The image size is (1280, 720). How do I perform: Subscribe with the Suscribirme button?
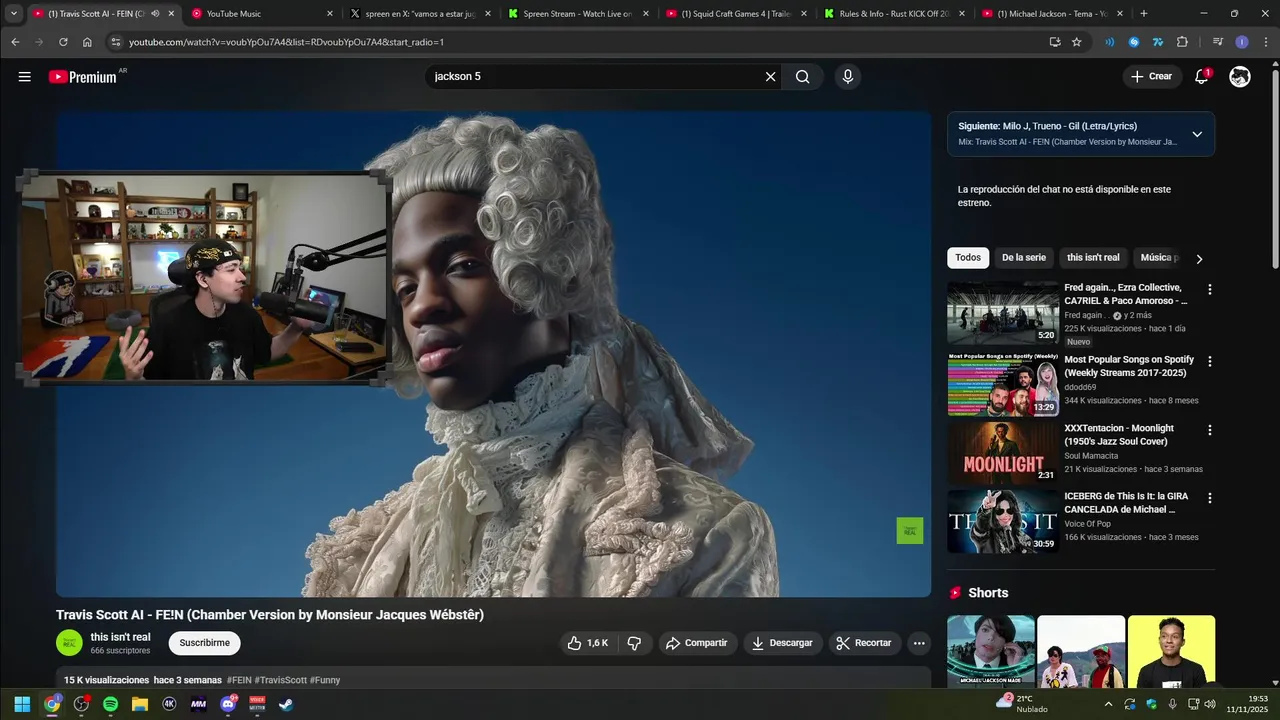point(205,643)
